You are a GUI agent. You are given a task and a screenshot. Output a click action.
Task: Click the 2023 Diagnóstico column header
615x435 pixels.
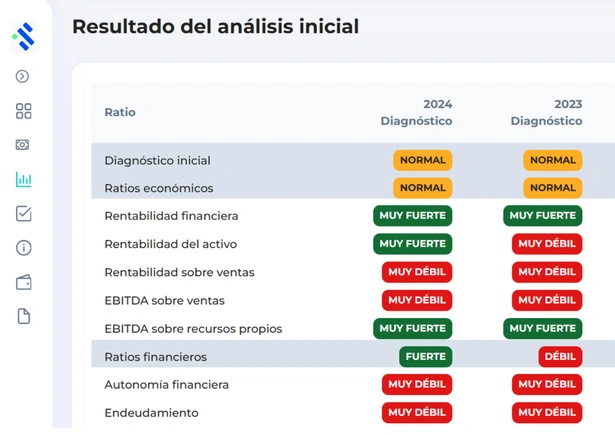click(x=546, y=113)
